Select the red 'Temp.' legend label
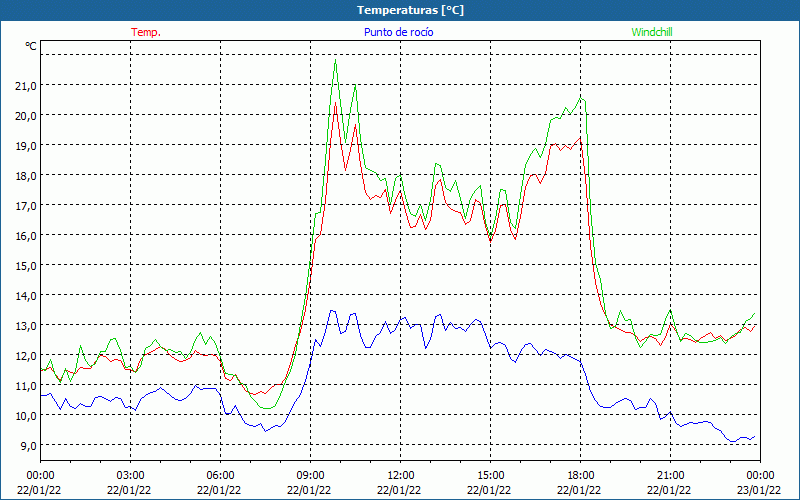 pos(146,32)
